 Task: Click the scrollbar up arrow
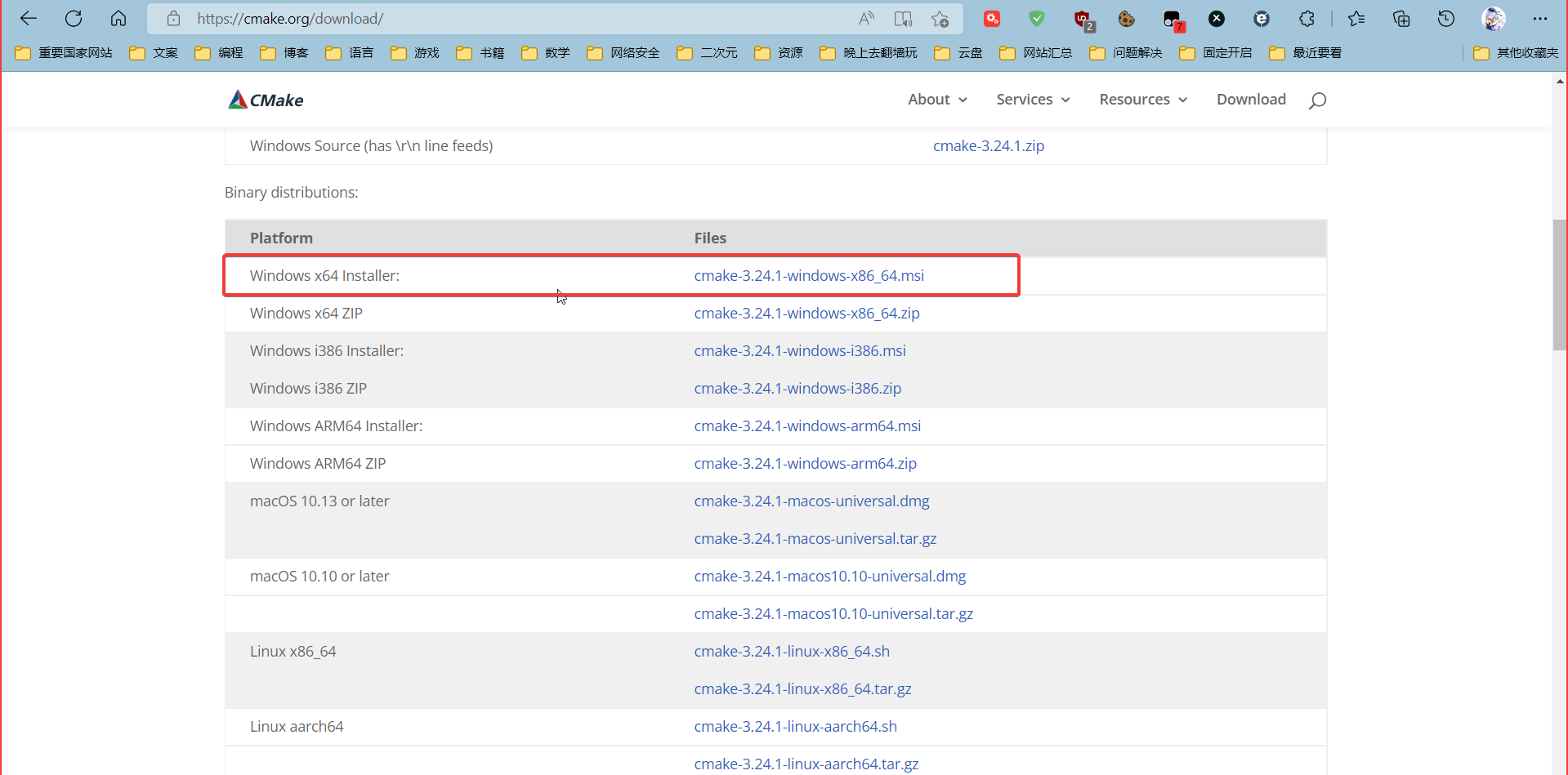coord(1560,81)
